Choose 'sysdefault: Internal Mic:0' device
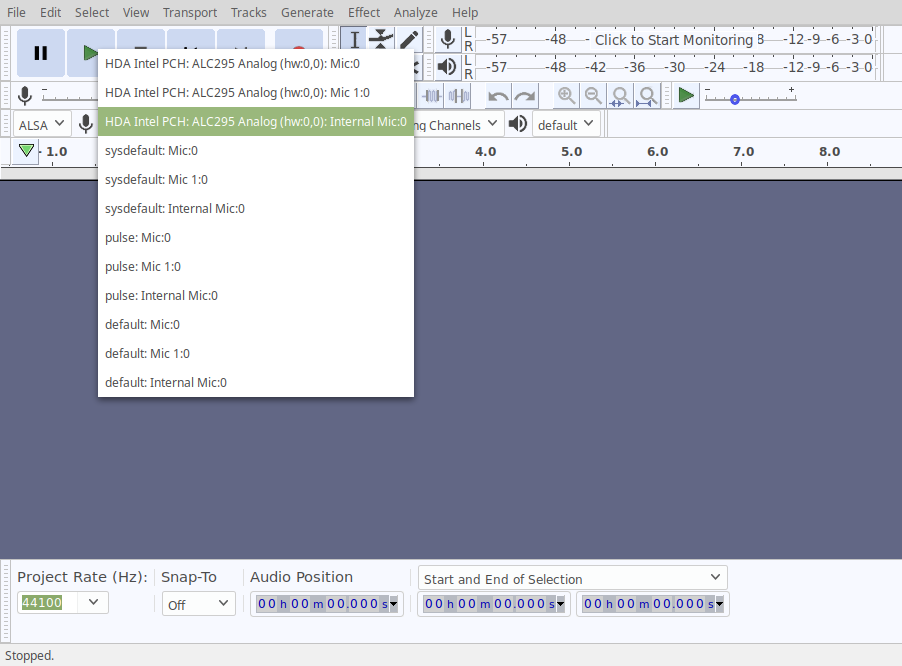Screen dimensions: 902x666 (x=256, y=209)
